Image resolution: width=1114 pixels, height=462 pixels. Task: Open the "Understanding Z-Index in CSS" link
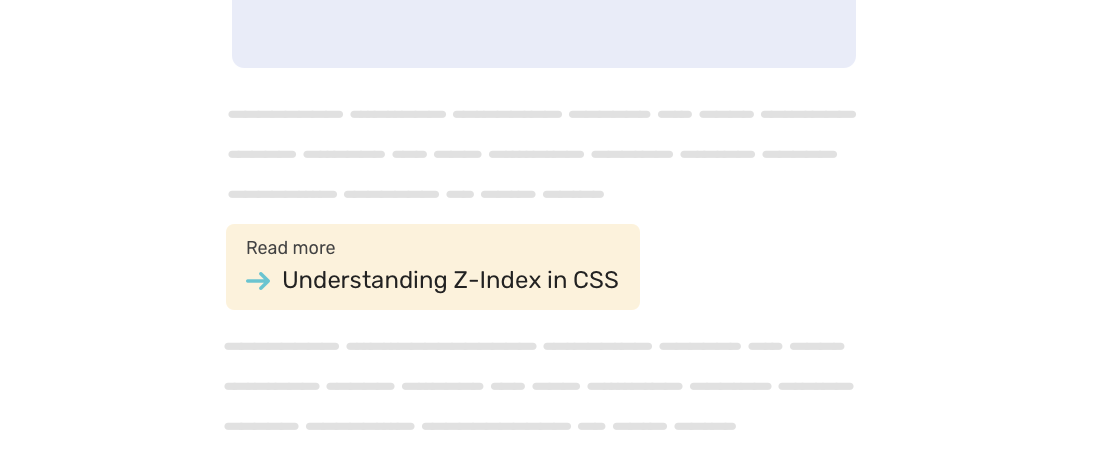(450, 281)
